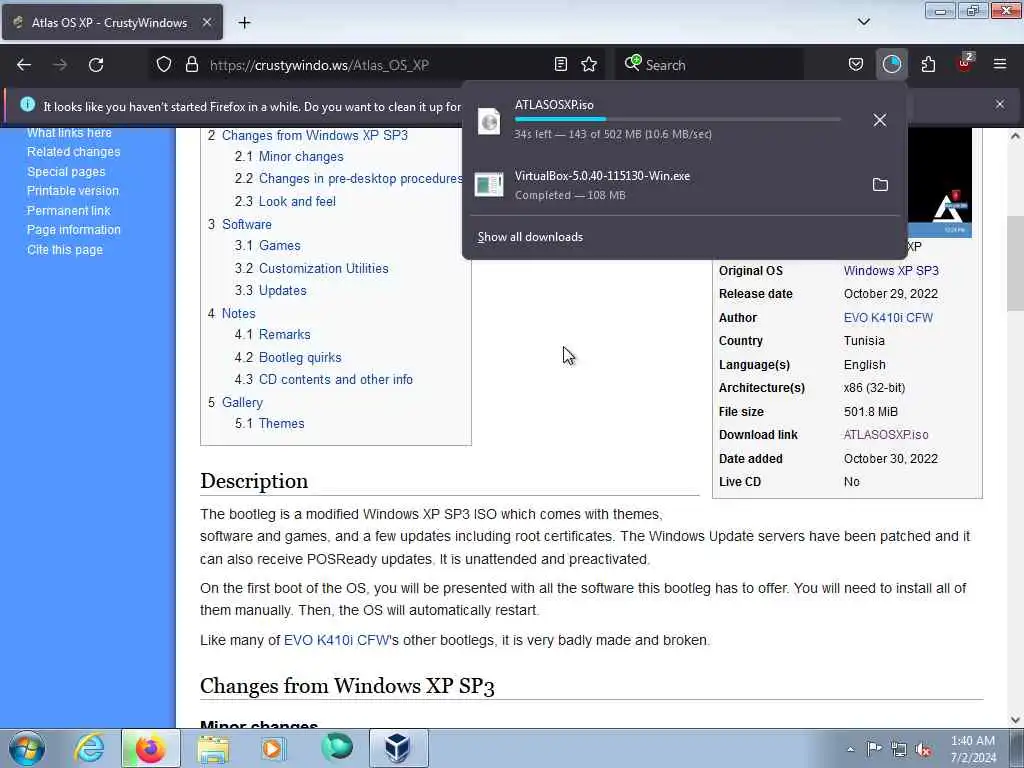Open the Windows XP SP3 infobox link
Image resolution: width=1024 pixels, height=768 pixels.
[891, 270]
